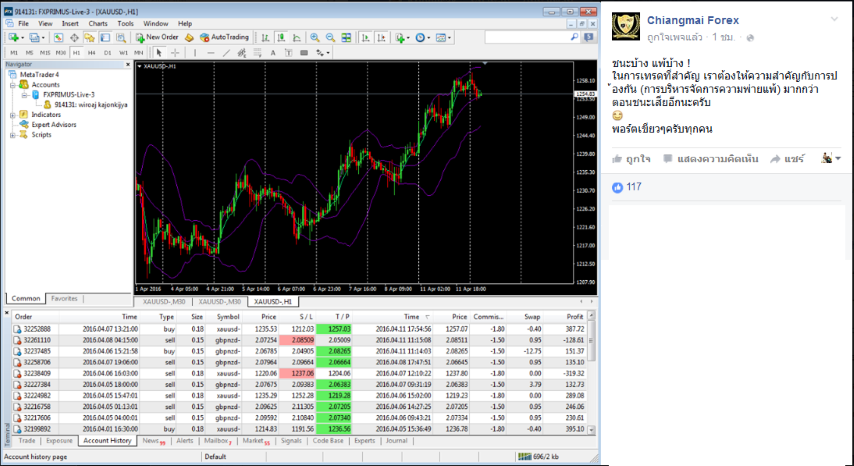The width and height of the screenshot is (854, 466).
Task: Switch timeframe to D1
Action: (x=107, y=53)
